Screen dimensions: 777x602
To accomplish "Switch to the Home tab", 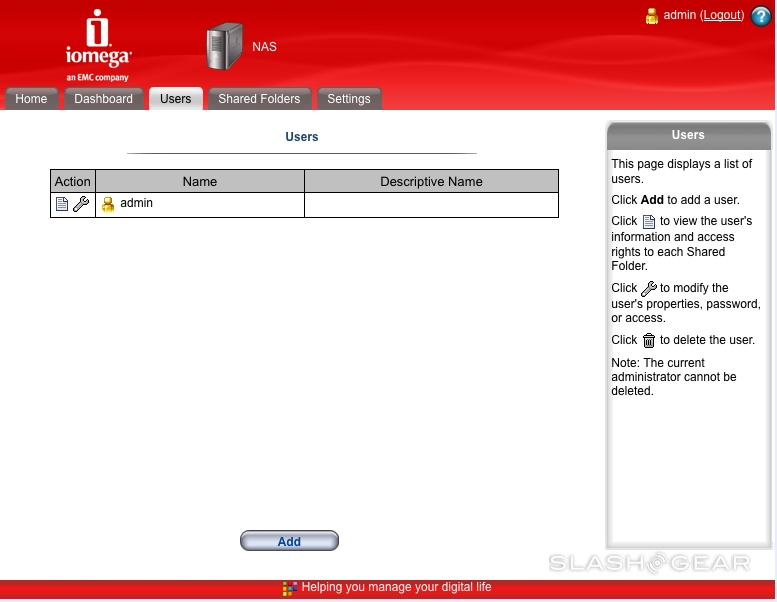I will tap(31, 99).
